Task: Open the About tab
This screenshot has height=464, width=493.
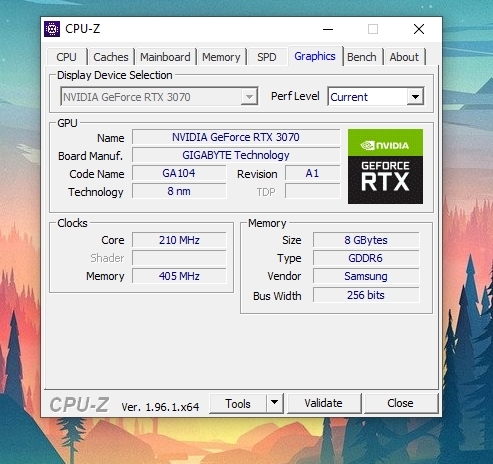Action: pyautogui.click(x=404, y=57)
